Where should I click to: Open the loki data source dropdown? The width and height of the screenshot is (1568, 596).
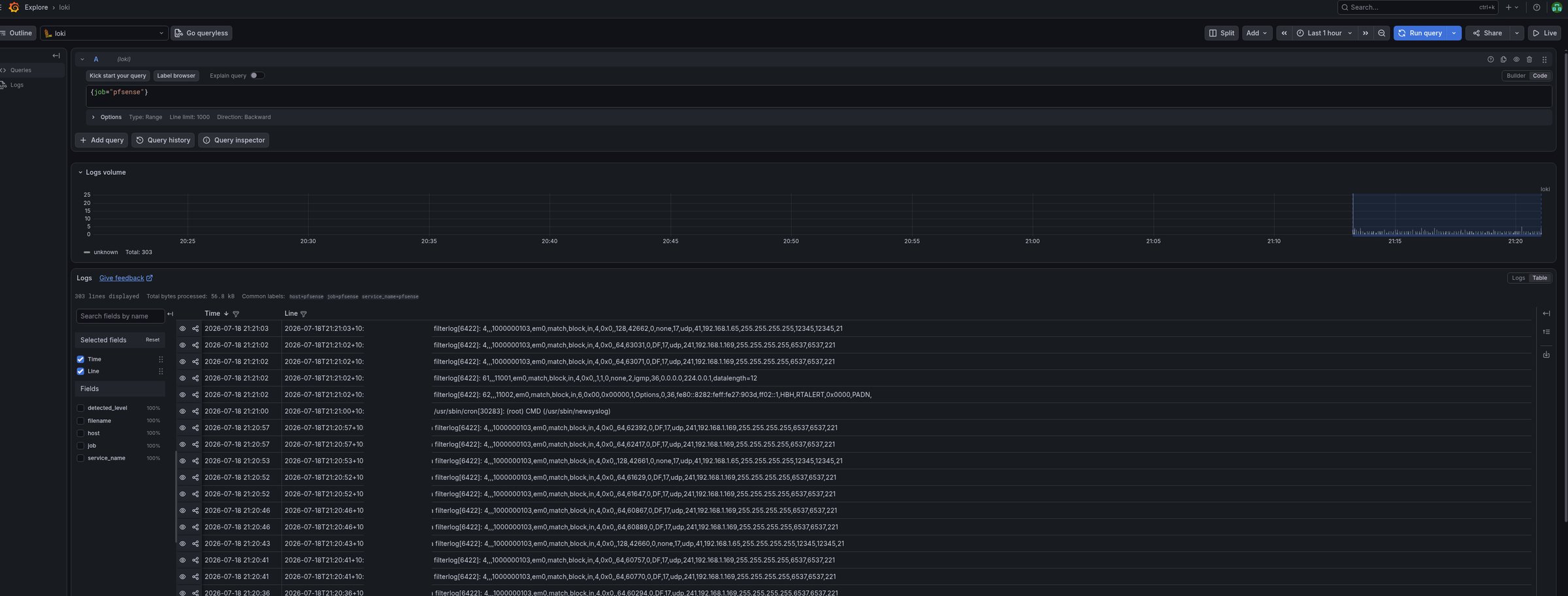point(104,33)
